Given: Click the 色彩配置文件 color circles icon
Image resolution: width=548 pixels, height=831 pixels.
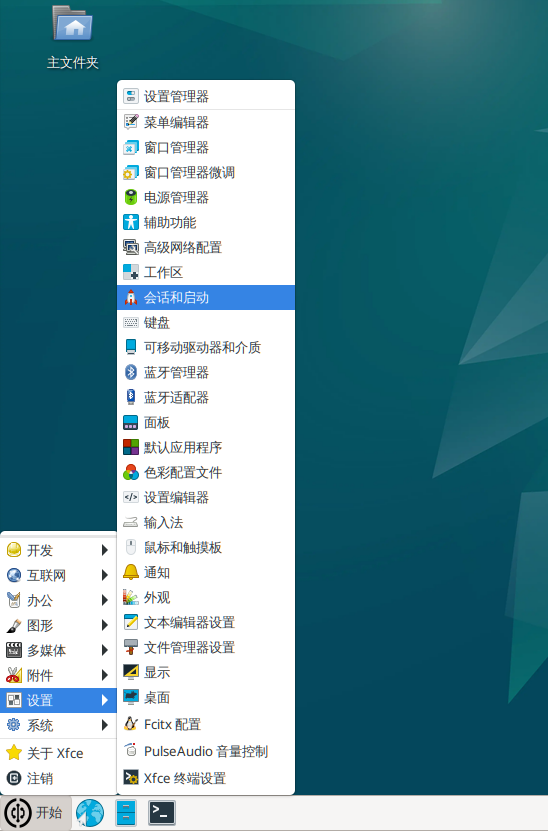Looking at the screenshot, I should click(130, 472).
